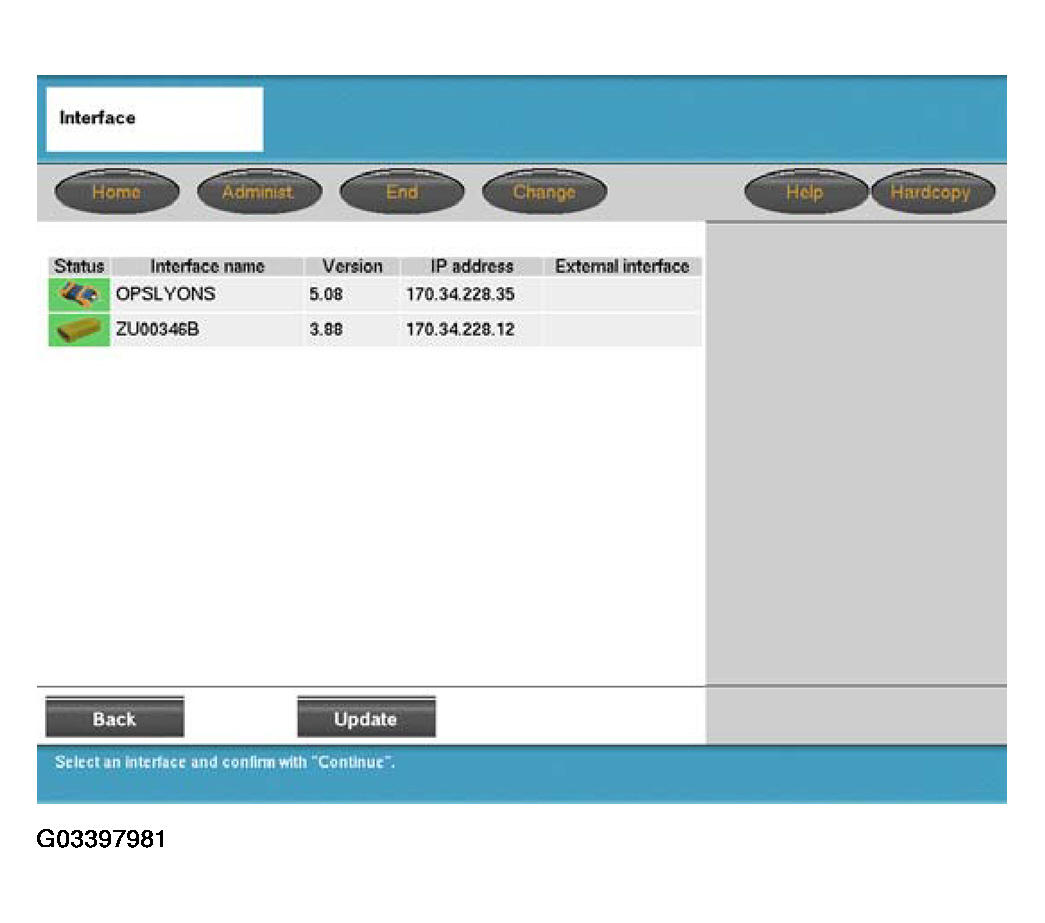Click the Status column header
1045x923 pixels.
(79, 266)
